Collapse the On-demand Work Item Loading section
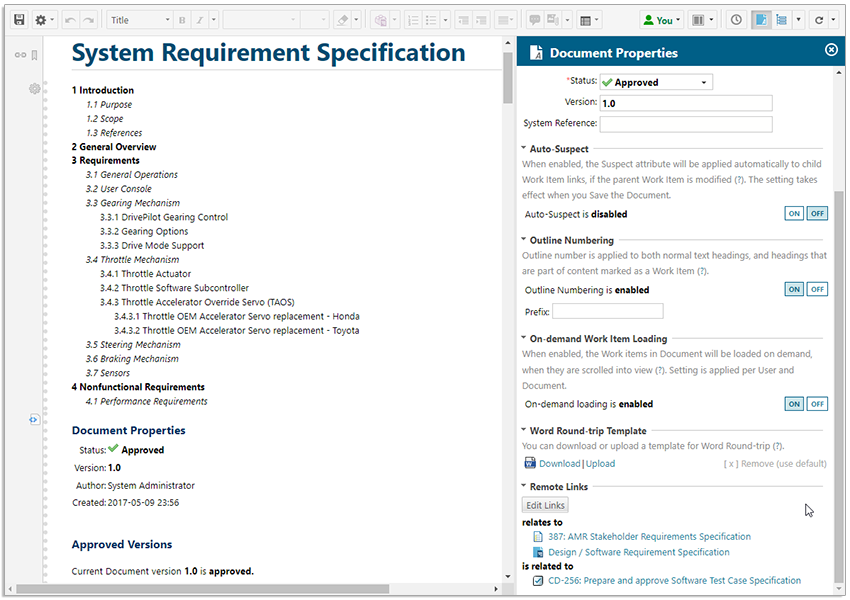Image resolution: width=850 pixels, height=600 pixels. click(524, 338)
